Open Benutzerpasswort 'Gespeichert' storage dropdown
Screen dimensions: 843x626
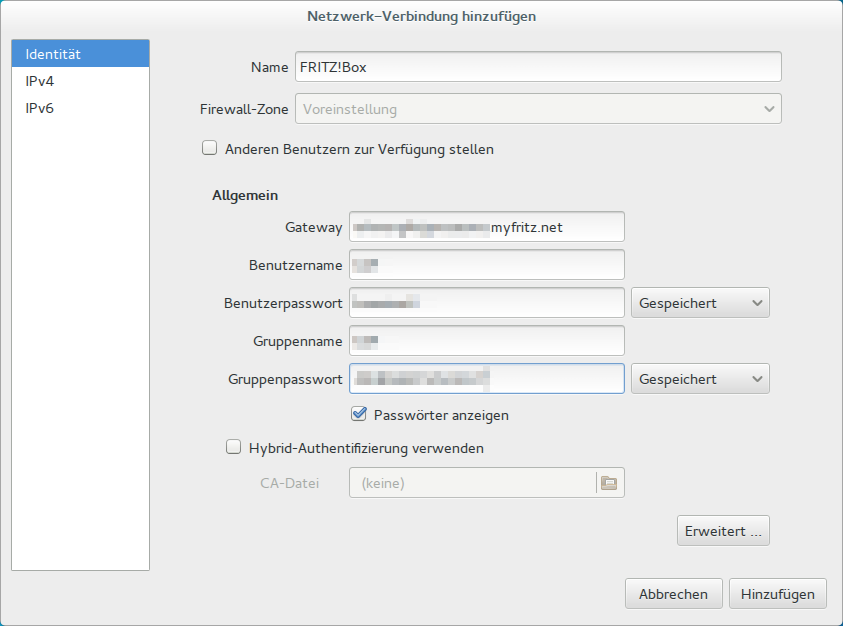[x=699, y=303]
